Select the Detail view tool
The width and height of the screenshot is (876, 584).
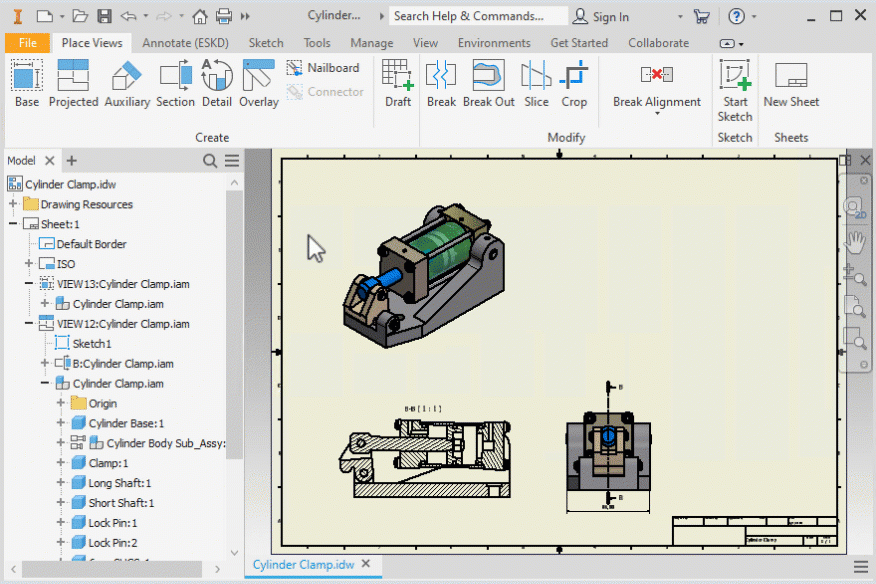pyautogui.click(x=216, y=82)
